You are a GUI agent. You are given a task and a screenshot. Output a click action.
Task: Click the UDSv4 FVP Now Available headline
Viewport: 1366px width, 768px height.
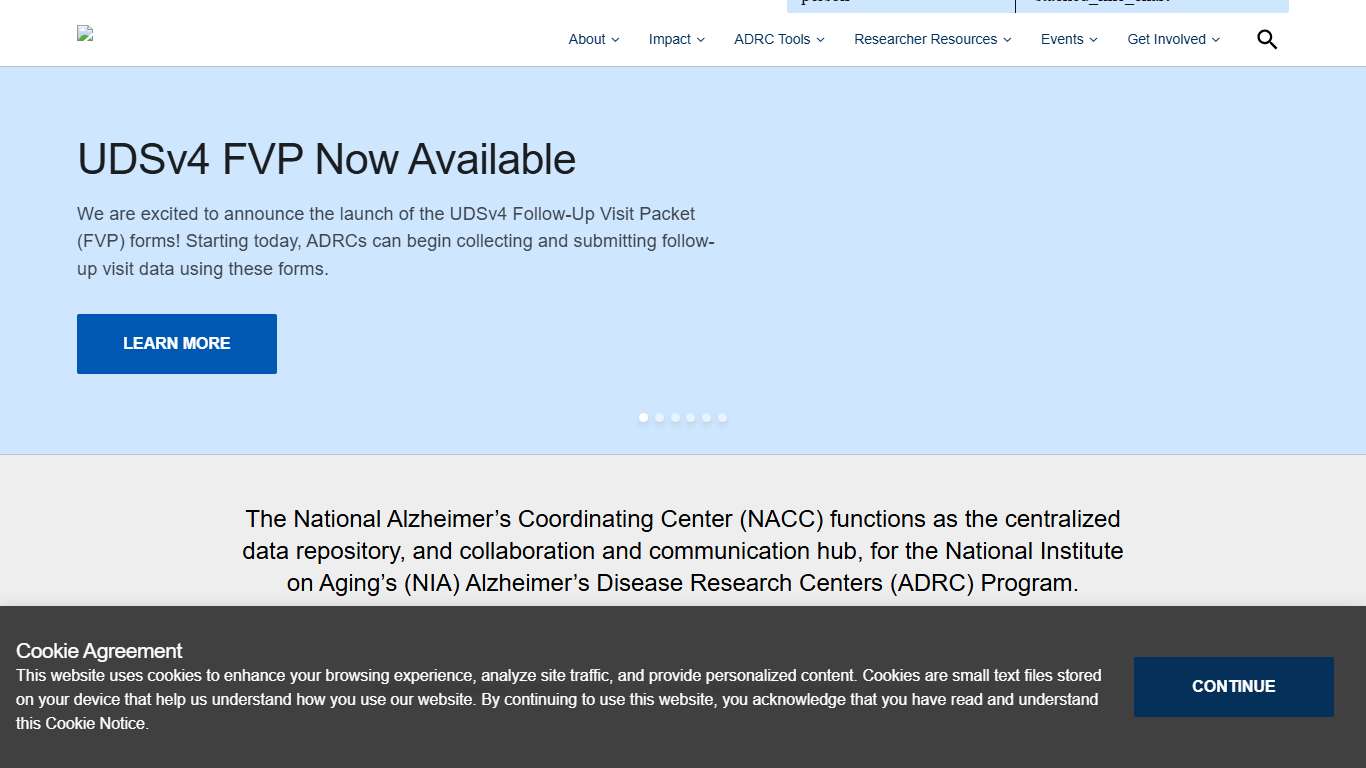[326, 159]
